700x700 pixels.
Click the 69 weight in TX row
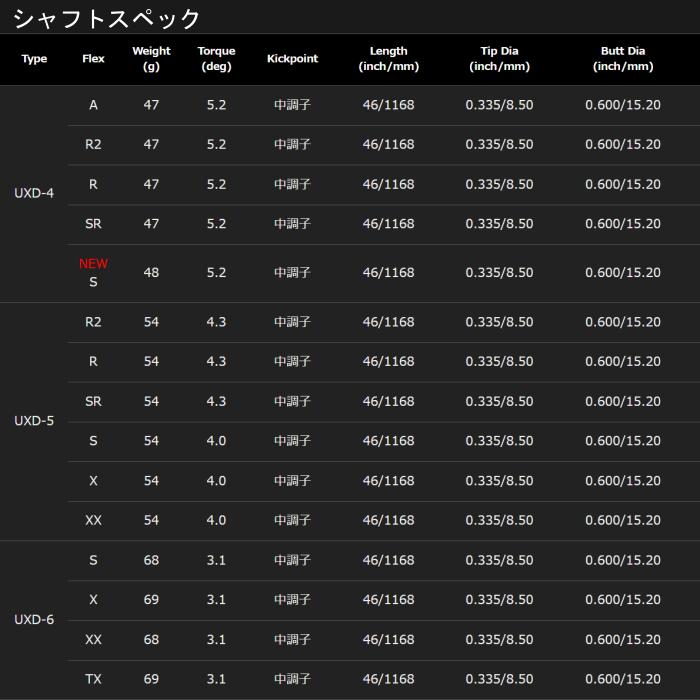(151, 679)
